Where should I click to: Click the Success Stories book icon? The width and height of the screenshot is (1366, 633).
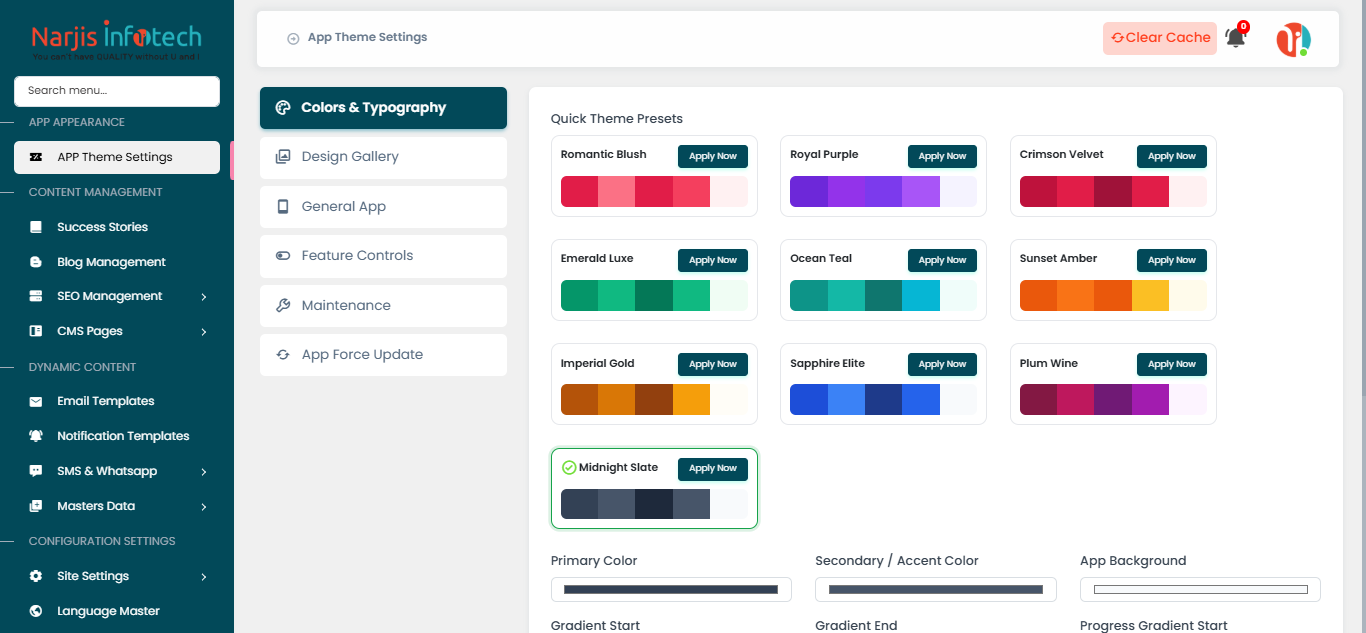pos(36,227)
